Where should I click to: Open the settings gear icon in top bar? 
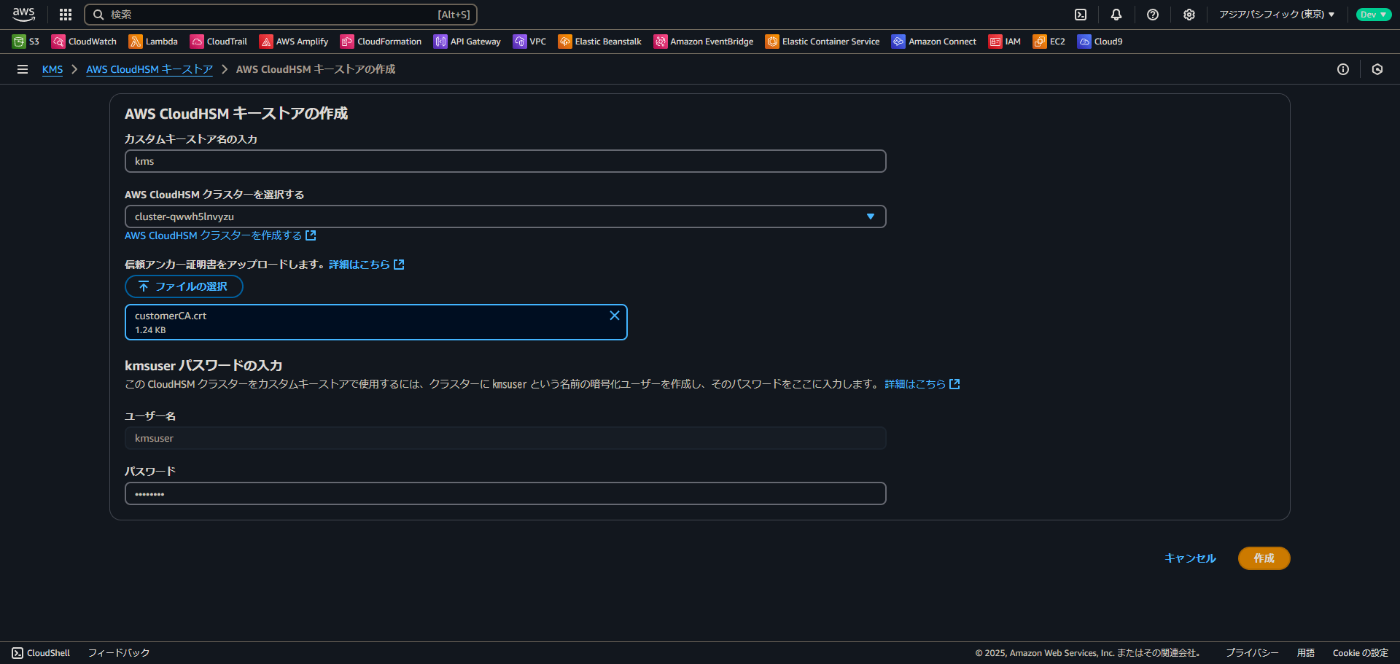tap(1189, 14)
